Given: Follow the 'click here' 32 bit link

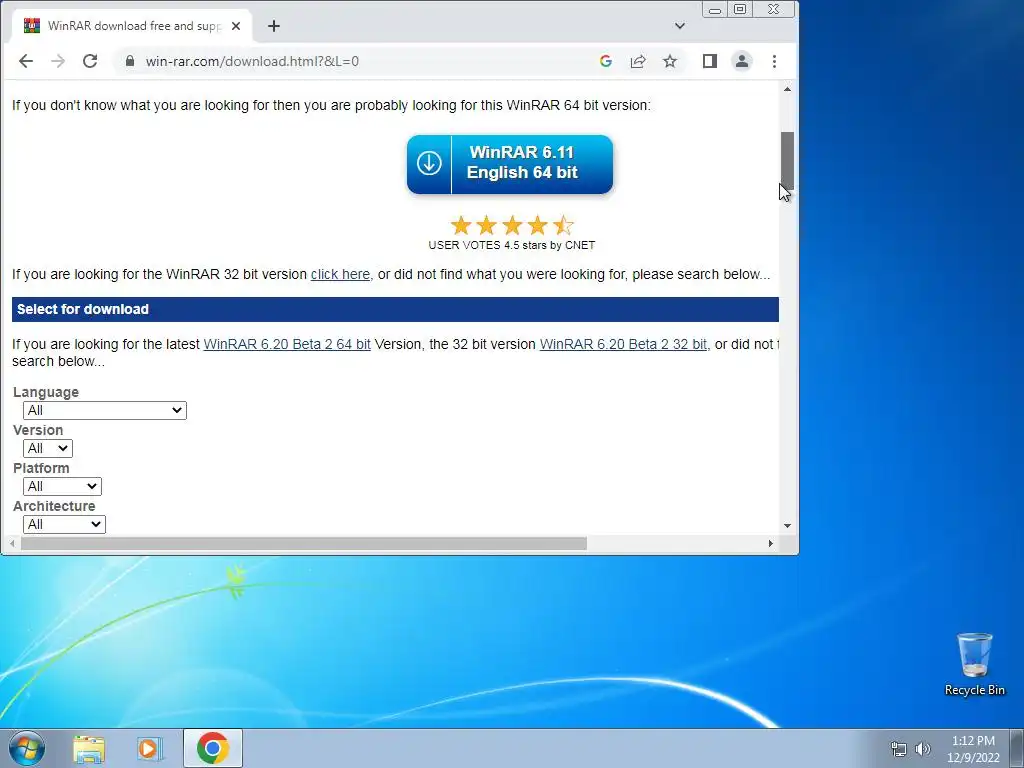Looking at the screenshot, I should tap(340, 274).
